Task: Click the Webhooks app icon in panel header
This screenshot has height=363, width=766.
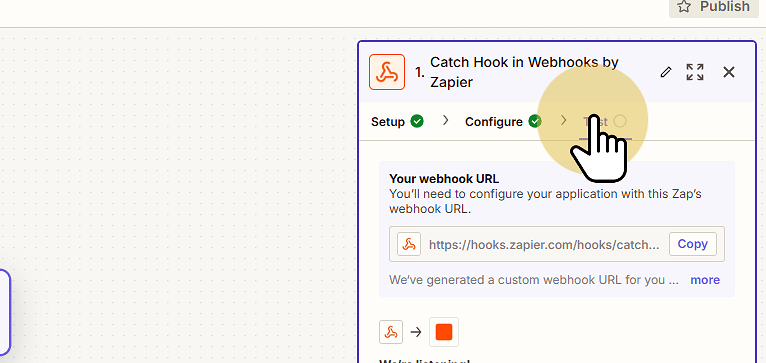Action: pyautogui.click(x=387, y=72)
